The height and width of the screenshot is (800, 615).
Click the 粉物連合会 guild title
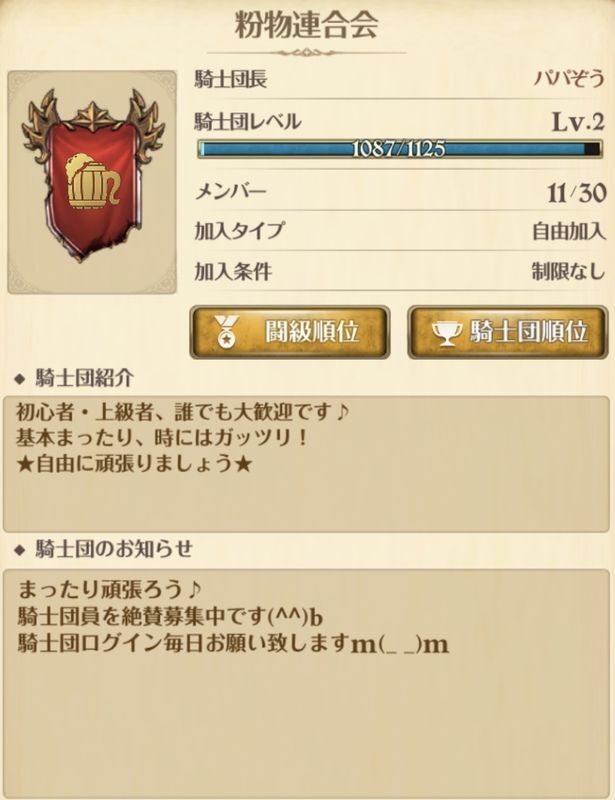307,25
